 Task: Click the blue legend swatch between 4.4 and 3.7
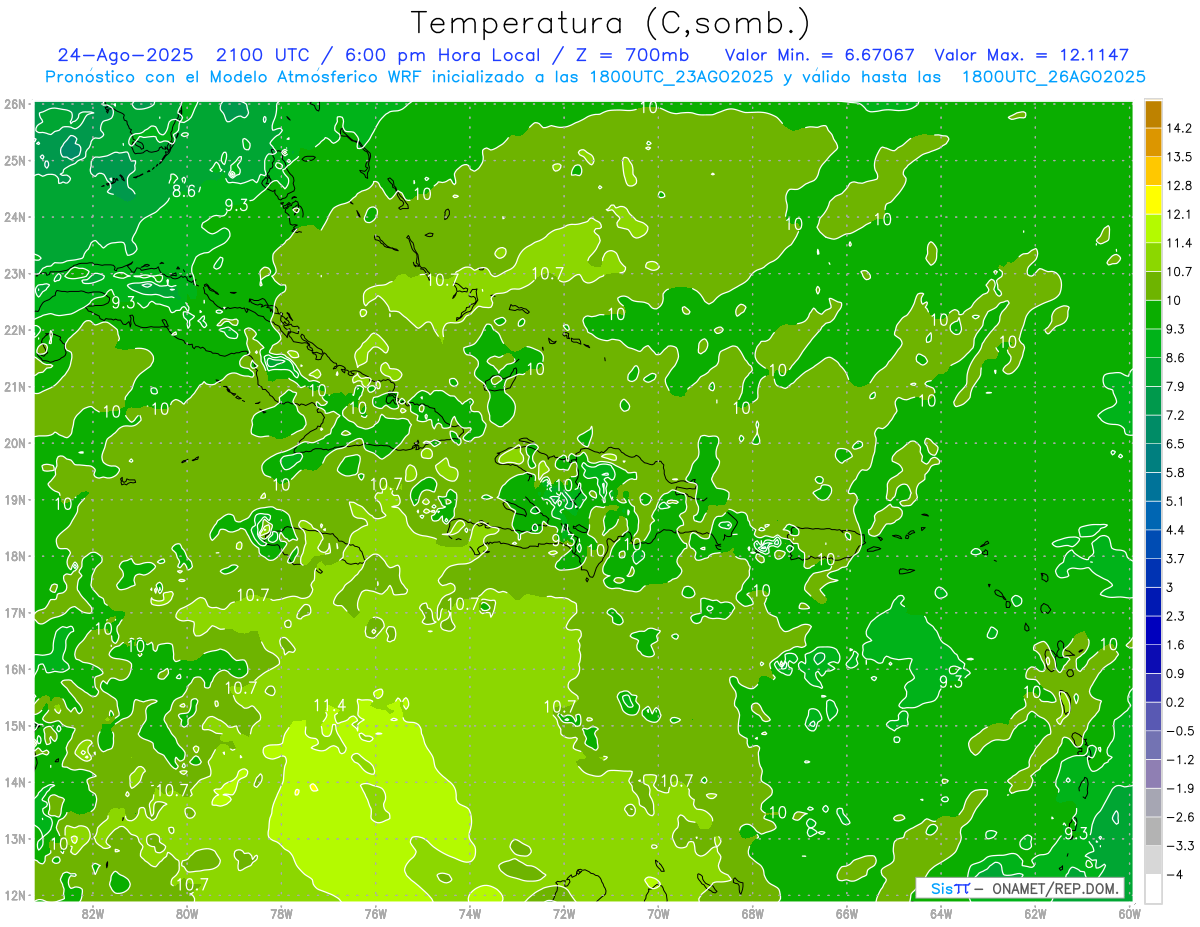coord(1152,544)
